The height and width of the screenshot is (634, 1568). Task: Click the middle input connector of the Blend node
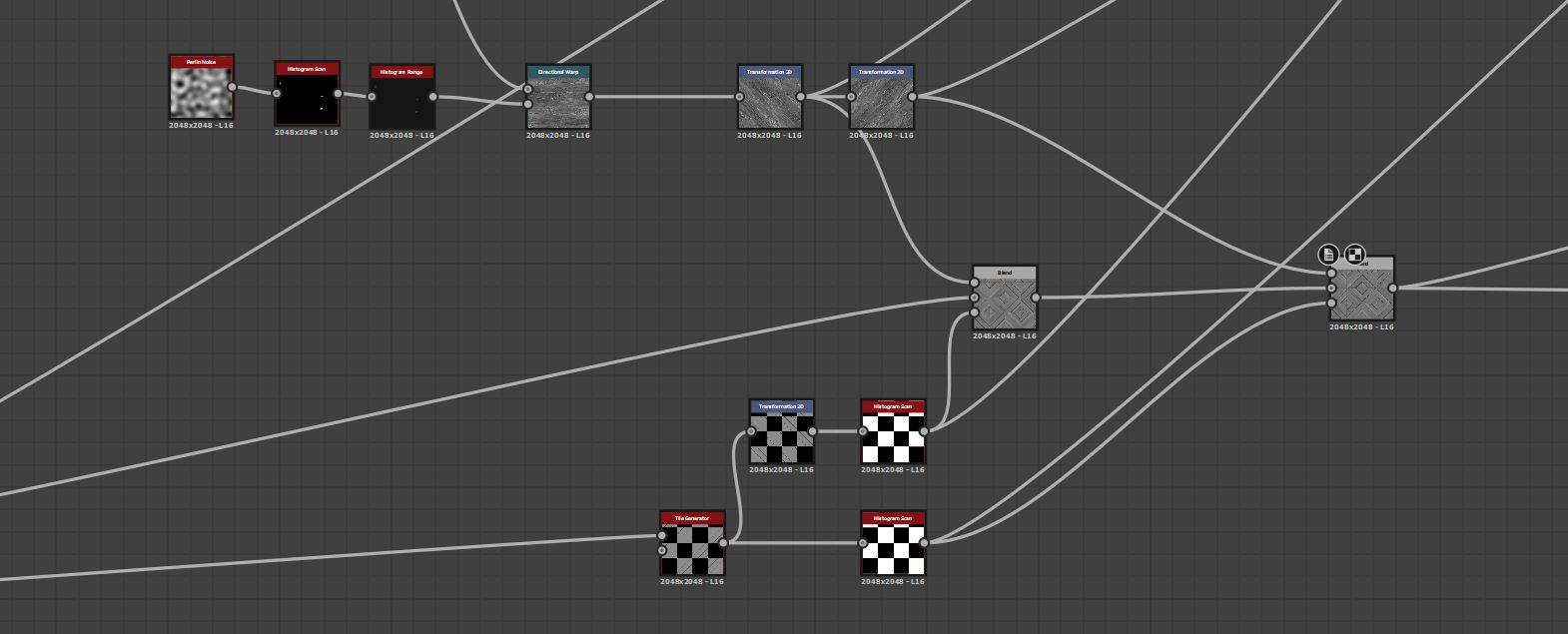(x=975, y=298)
